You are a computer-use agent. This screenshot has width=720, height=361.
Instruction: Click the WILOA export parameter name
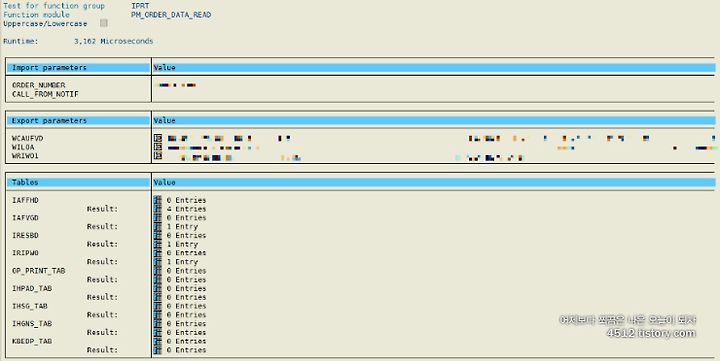point(23,147)
